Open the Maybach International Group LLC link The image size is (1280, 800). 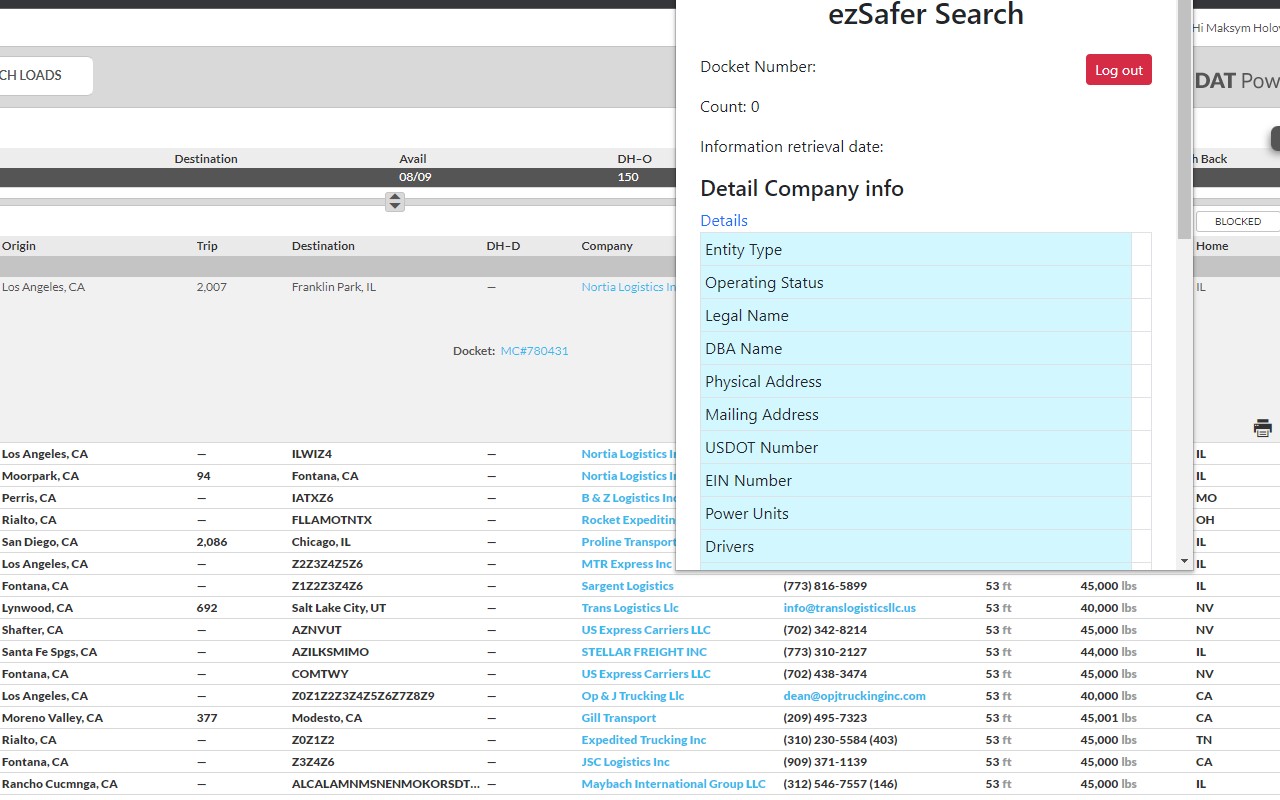(674, 783)
